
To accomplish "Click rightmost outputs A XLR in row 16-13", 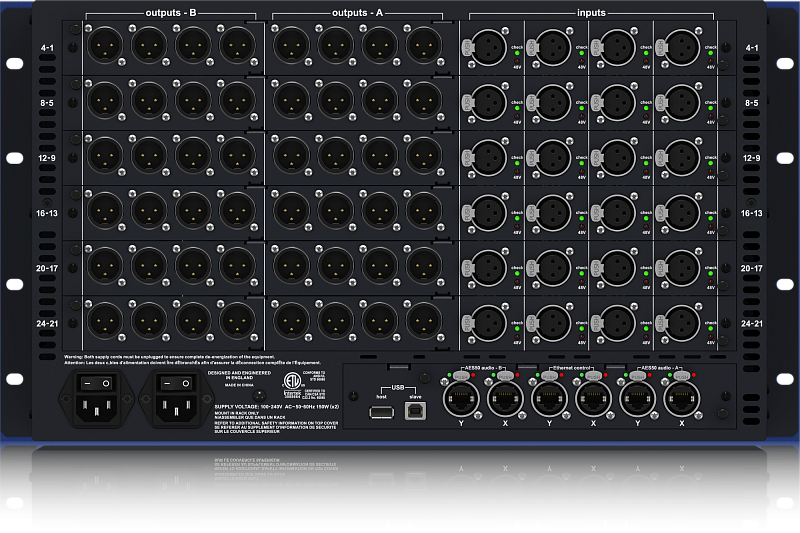I will pyautogui.click(x=423, y=211).
